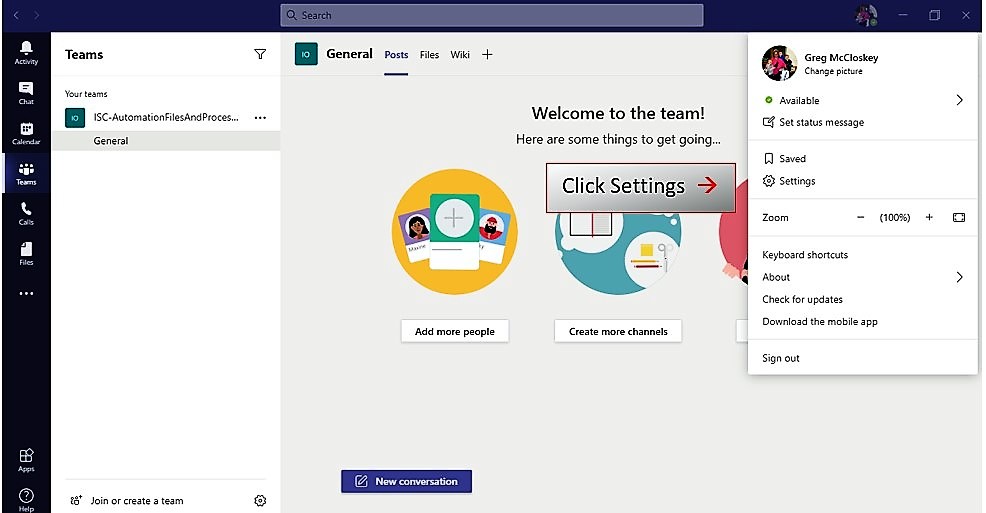Switch to the Posts tab

[x=396, y=55]
